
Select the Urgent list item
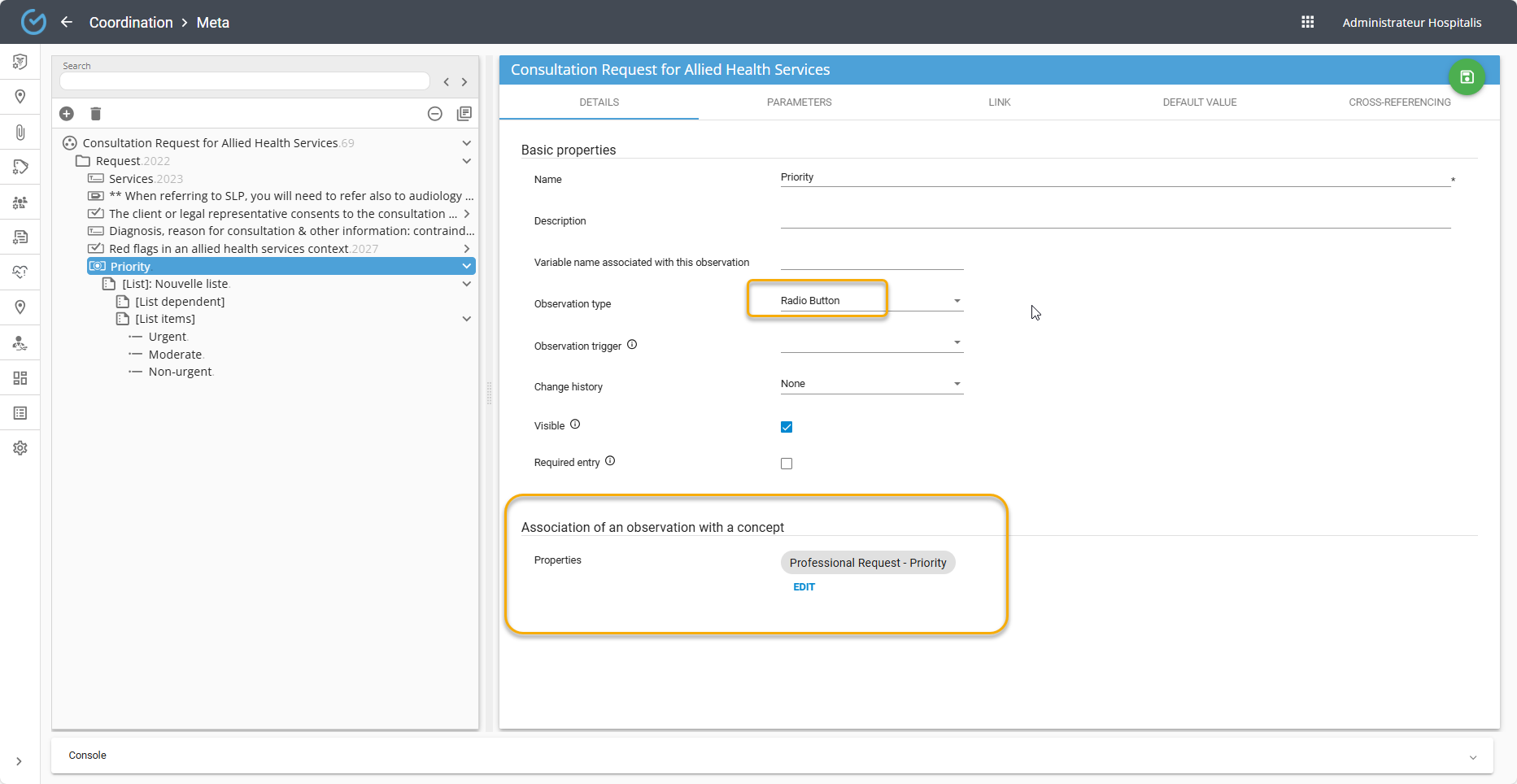coord(168,337)
